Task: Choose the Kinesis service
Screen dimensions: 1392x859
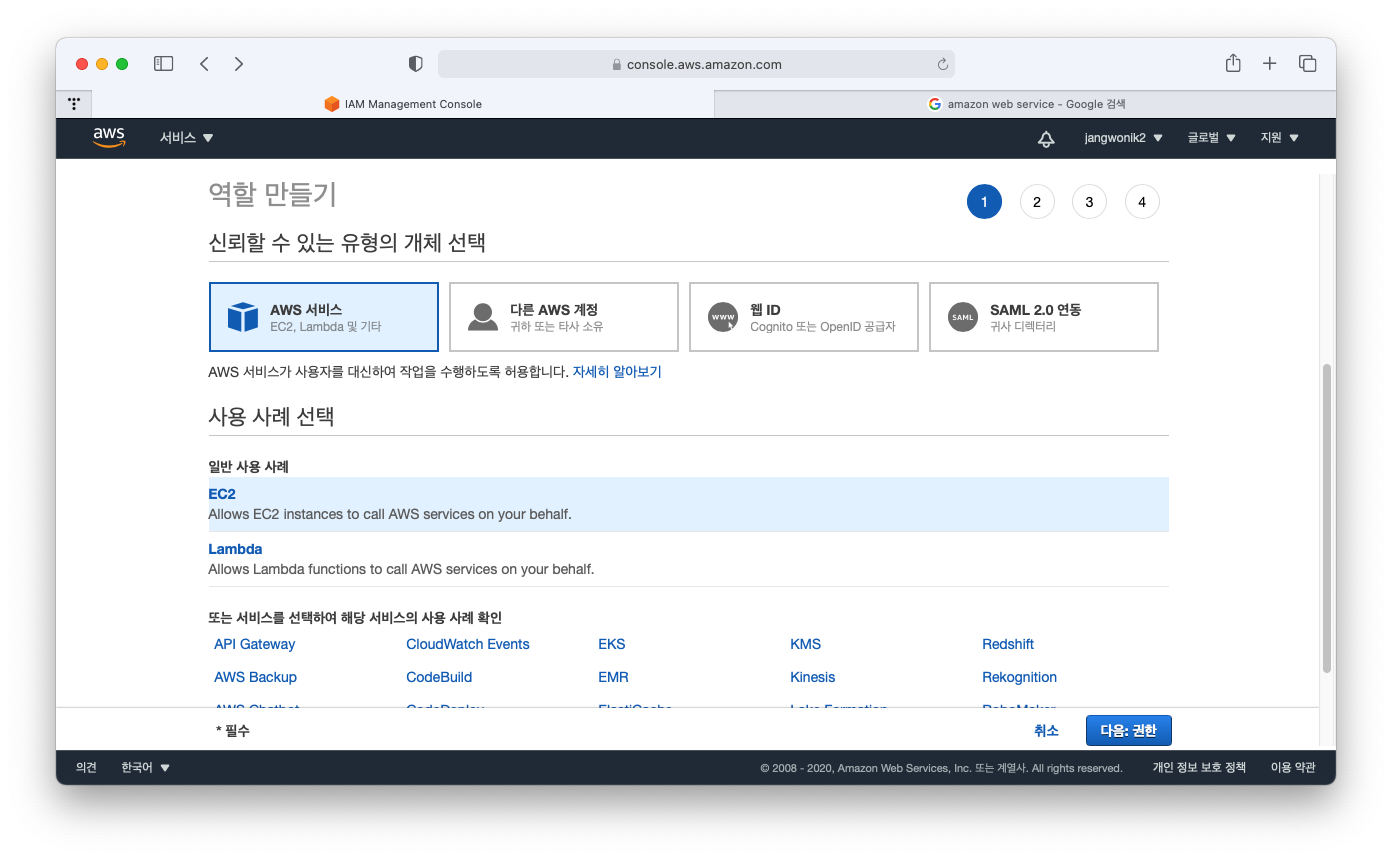Action: (x=812, y=677)
